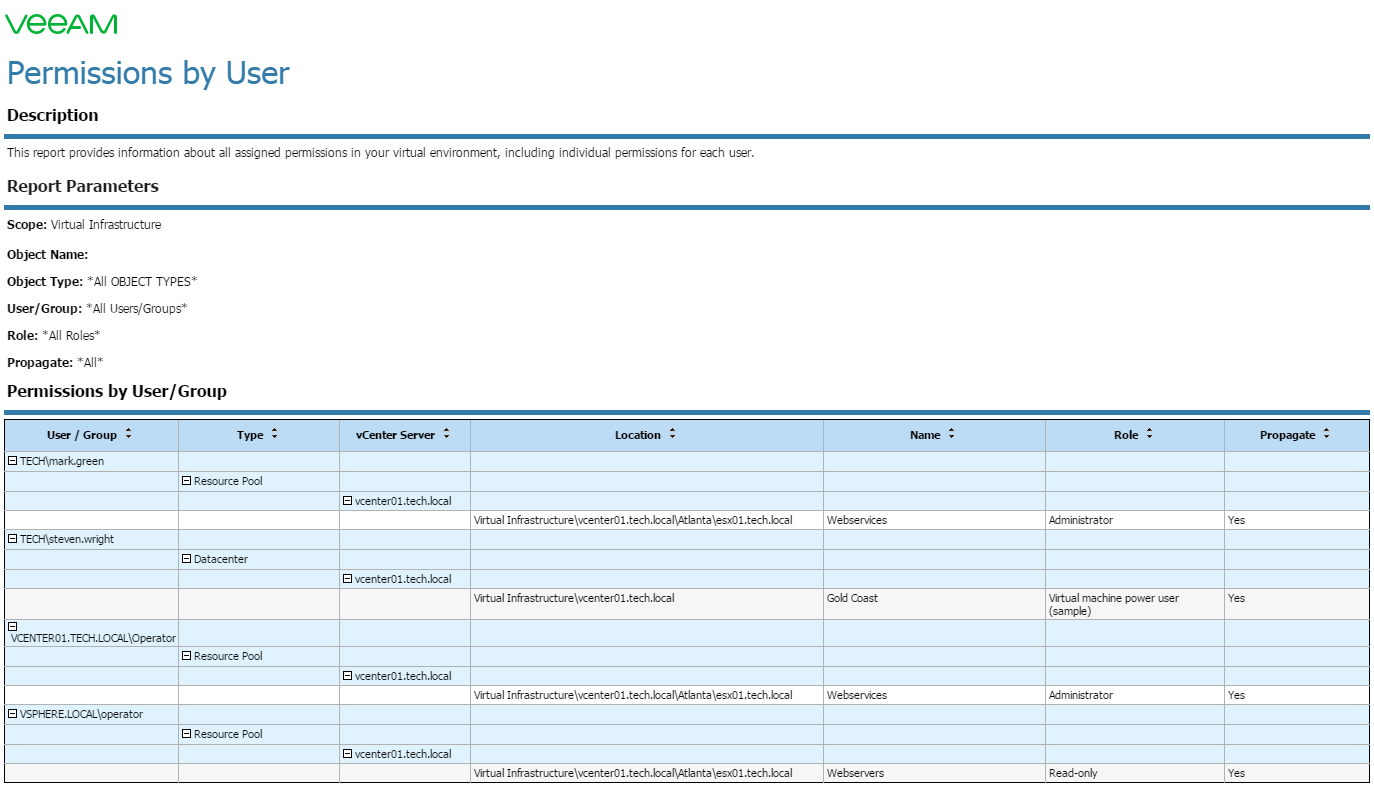This screenshot has height=788, width=1374.
Task: Click the 'Scope: Virtual Infrastructure' parameter
Action: [84, 225]
